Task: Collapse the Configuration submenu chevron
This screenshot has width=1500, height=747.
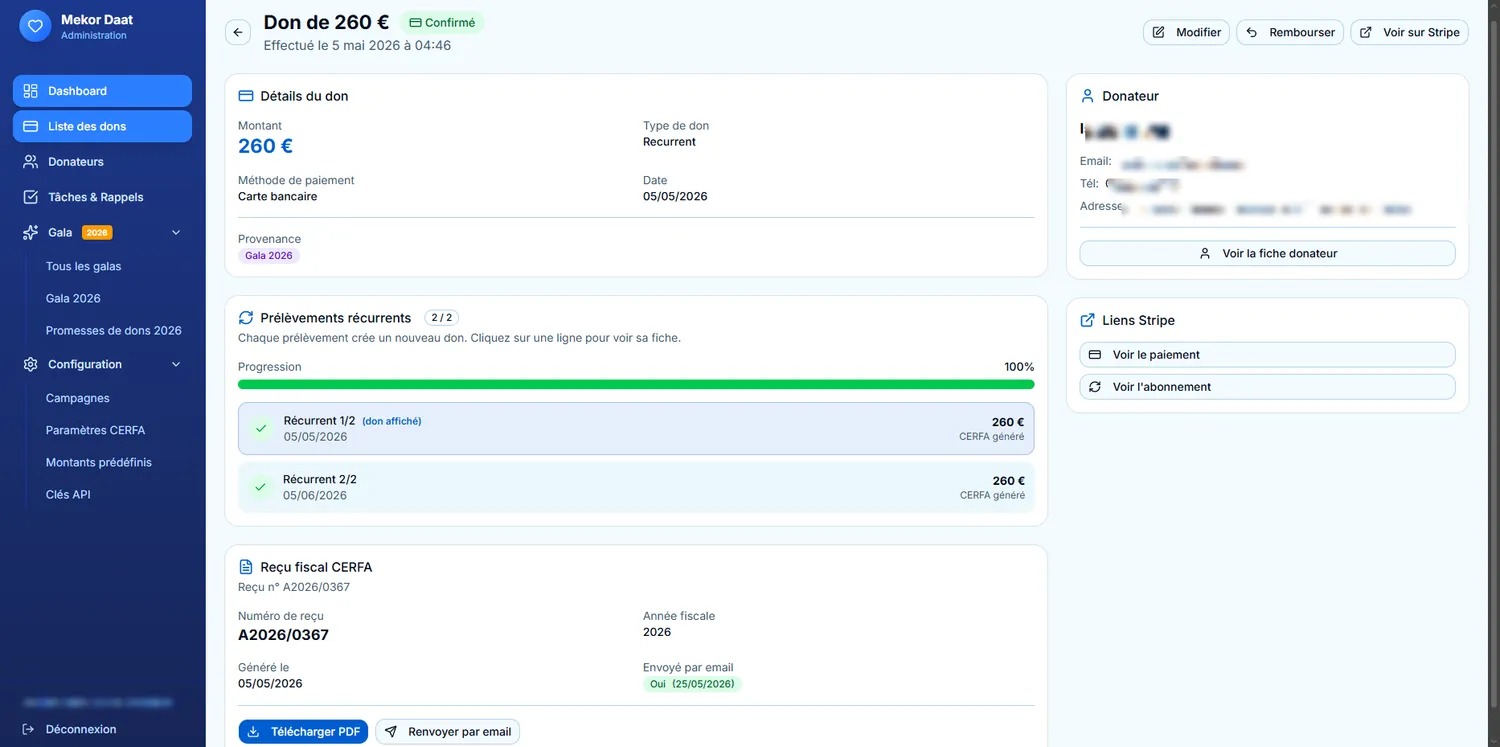Action: point(176,364)
